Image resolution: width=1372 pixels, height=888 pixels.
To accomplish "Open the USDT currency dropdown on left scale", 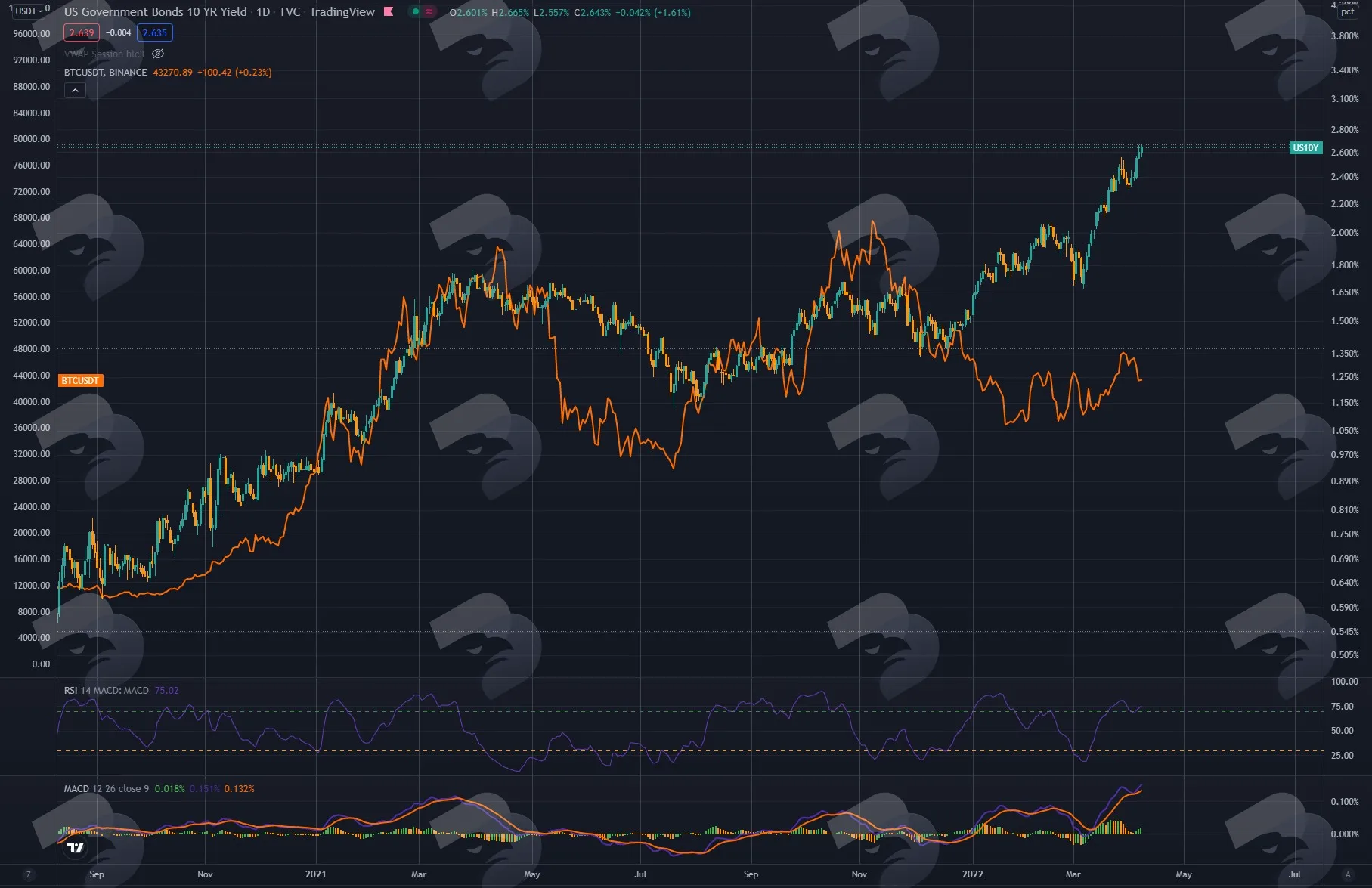I will pyautogui.click(x=29, y=11).
